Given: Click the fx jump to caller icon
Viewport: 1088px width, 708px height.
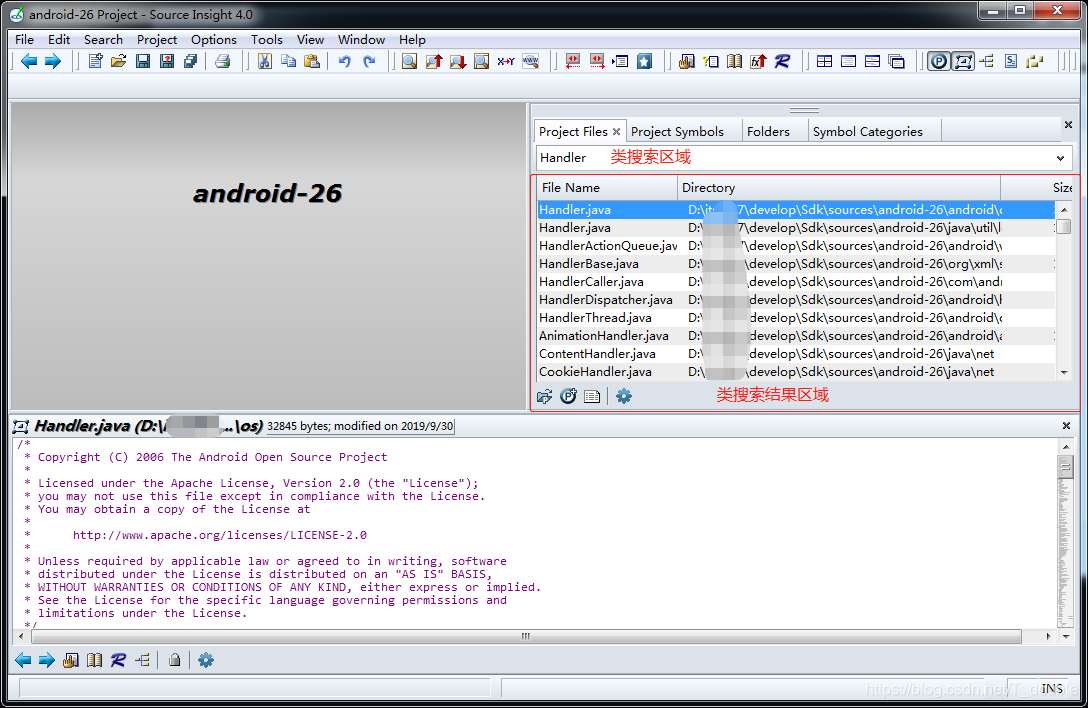Looking at the screenshot, I should coord(758,62).
